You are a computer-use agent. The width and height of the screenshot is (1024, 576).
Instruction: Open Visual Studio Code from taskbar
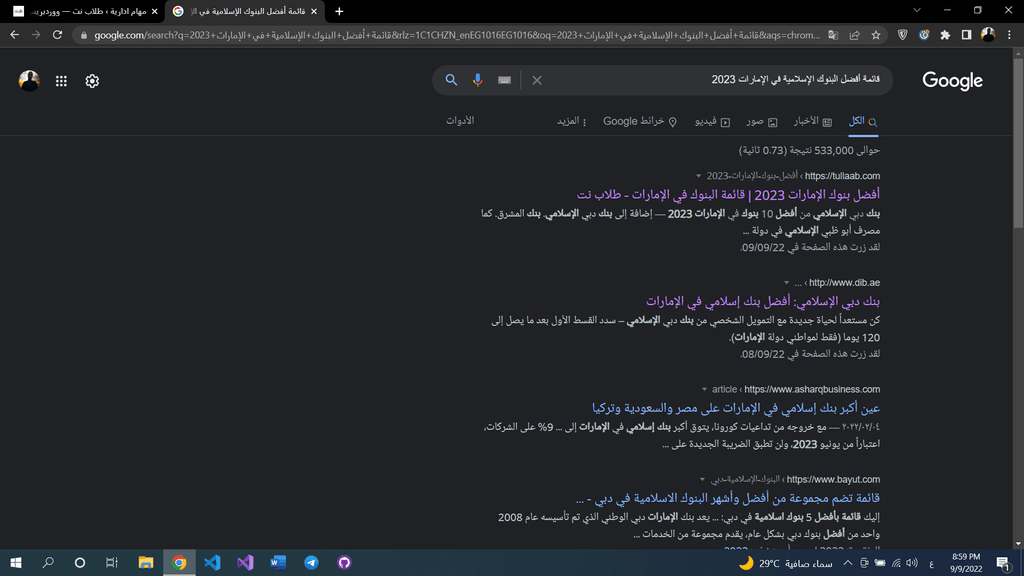212,562
